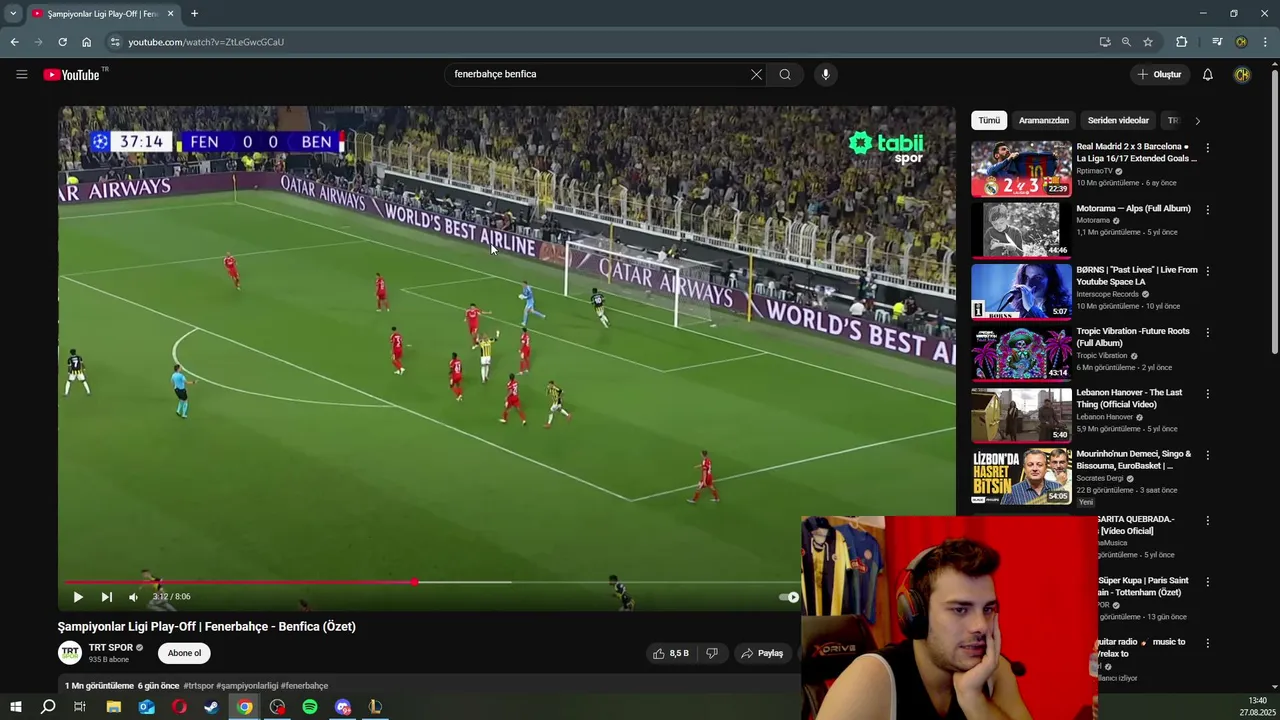Open Real Madrid 2 x 3 Barcelona thumbnail
This screenshot has width=1280, height=720.
pos(1021,168)
